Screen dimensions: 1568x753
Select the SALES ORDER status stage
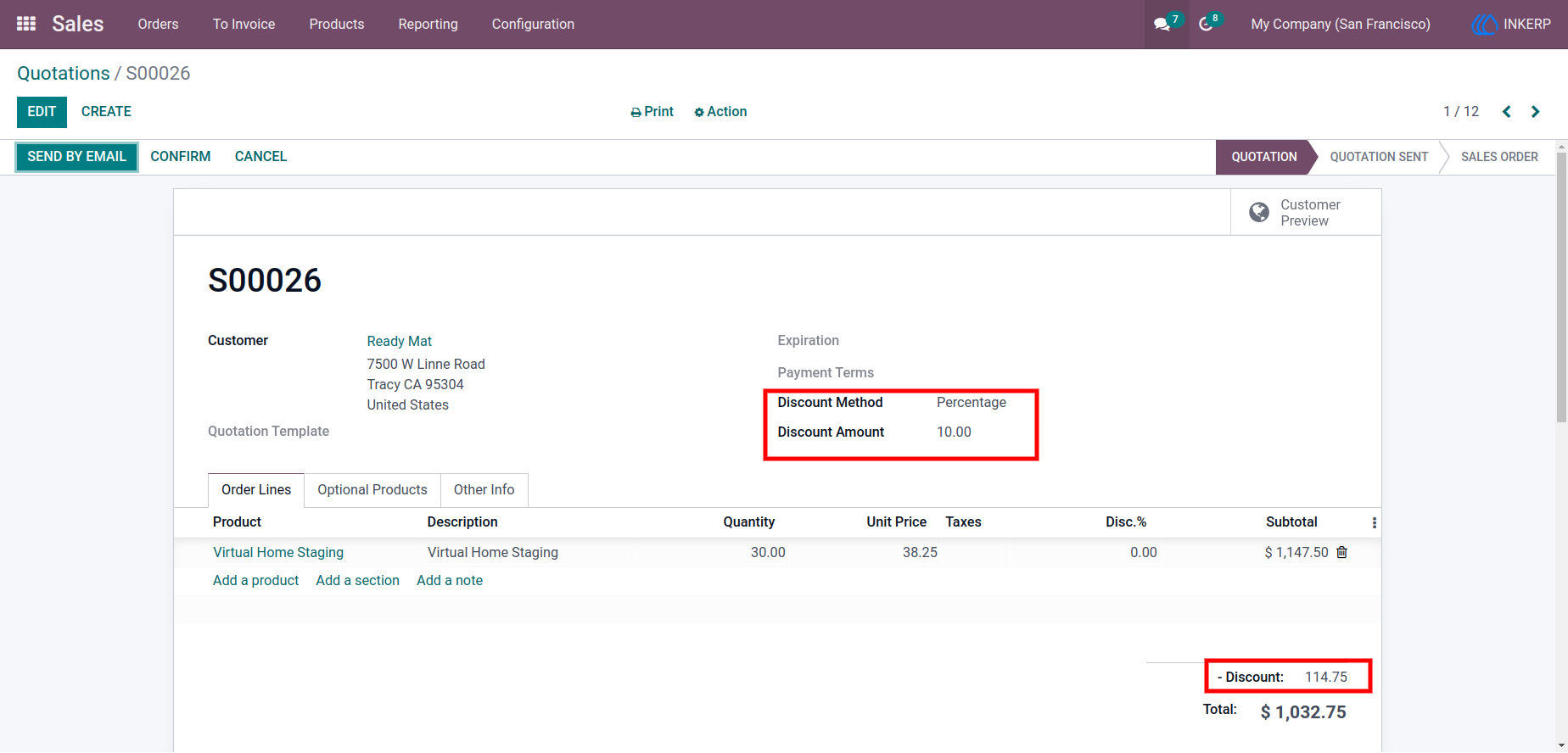(x=1499, y=157)
